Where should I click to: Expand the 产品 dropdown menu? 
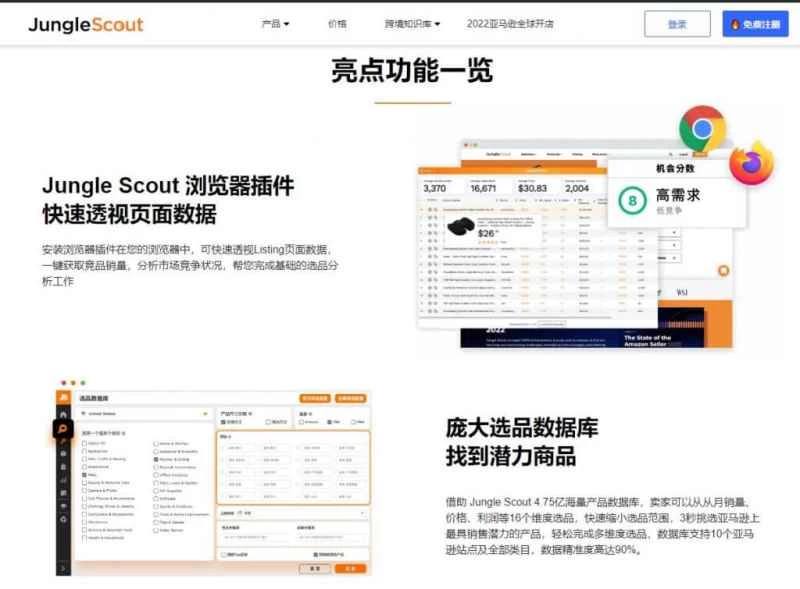pos(275,24)
